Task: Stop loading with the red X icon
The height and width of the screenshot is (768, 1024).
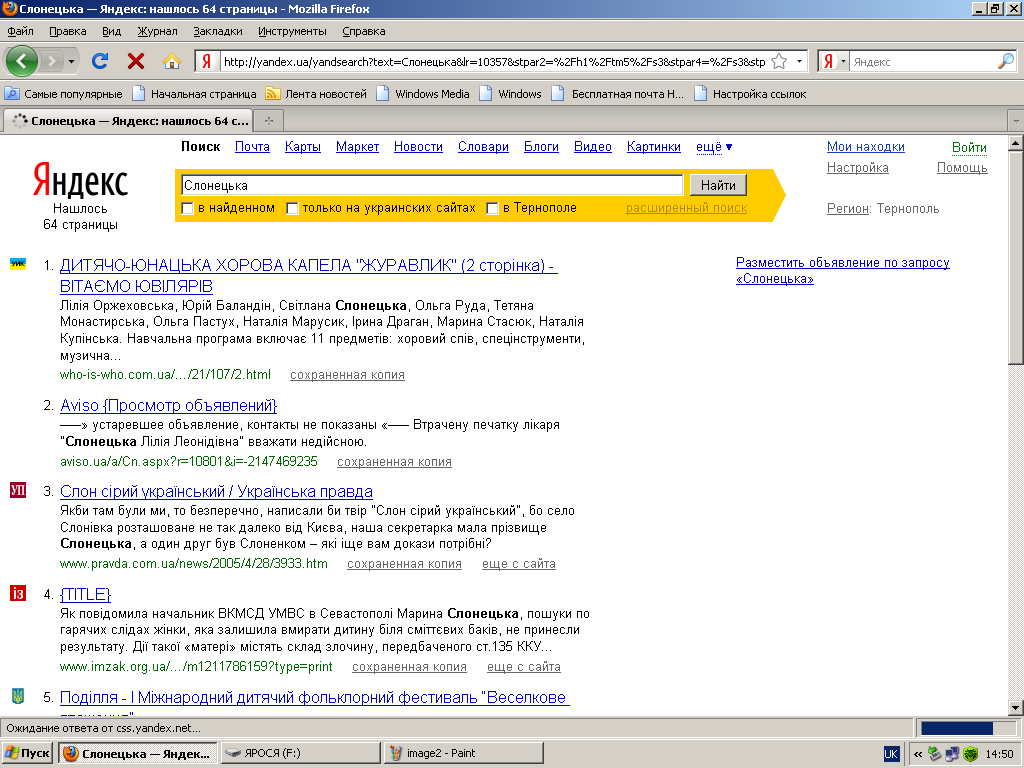Action: click(x=136, y=61)
